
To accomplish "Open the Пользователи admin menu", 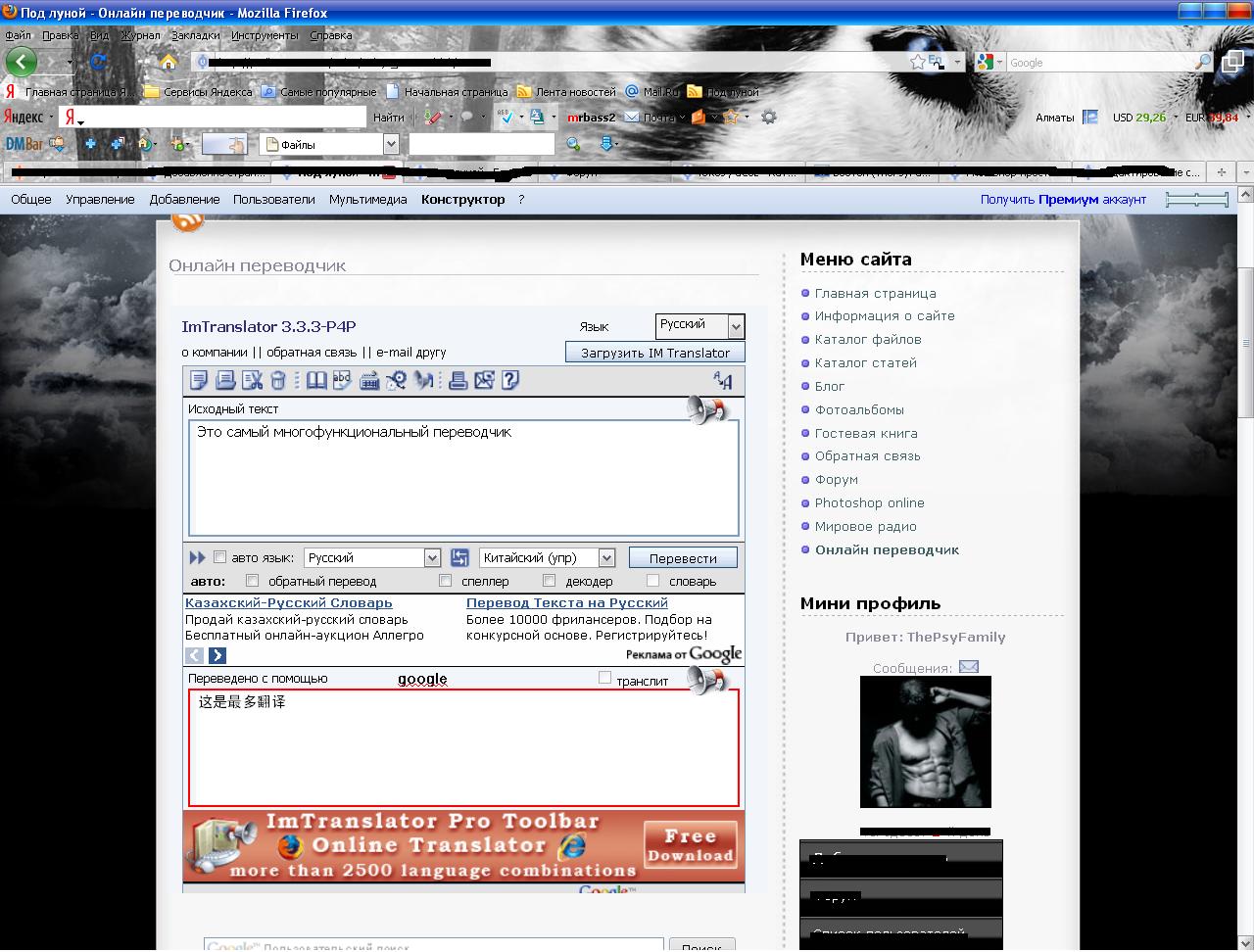I will coord(274,199).
